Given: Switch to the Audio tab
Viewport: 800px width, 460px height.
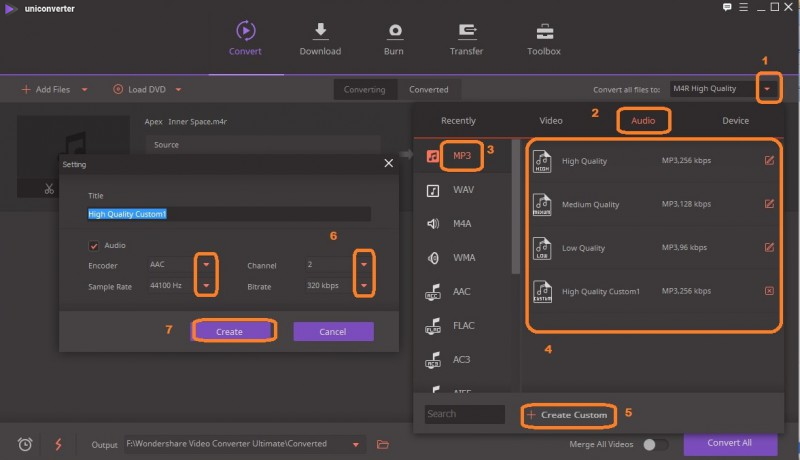Looking at the screenshot, I should [x=643, y=121].
